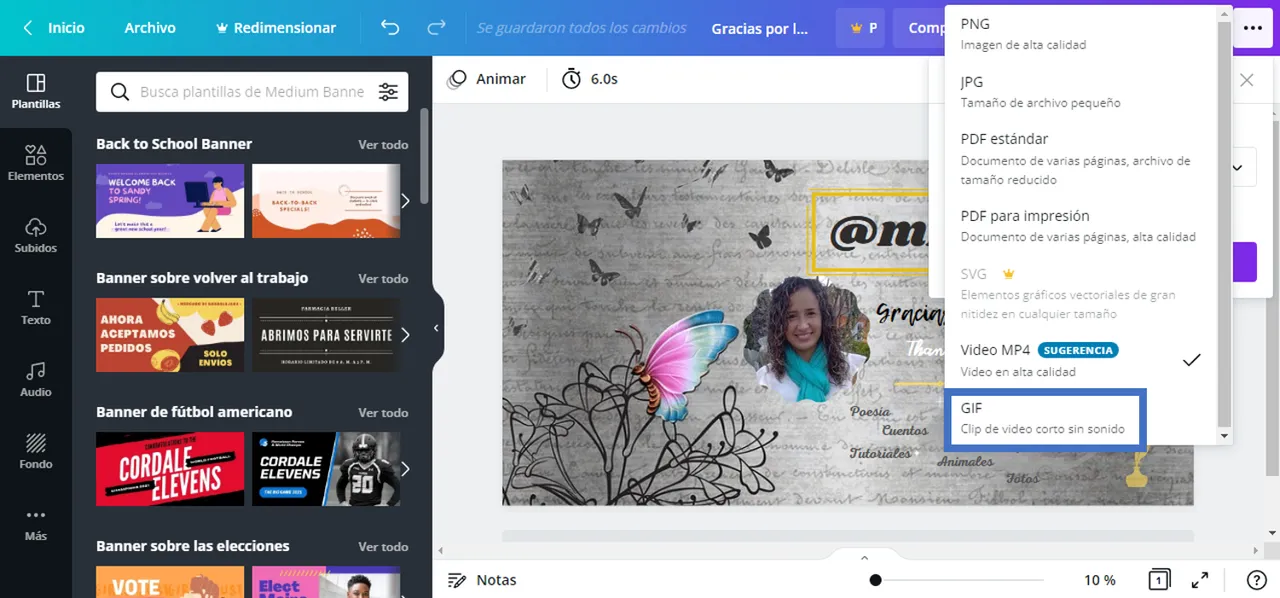Open the Subidos uploads panel
The image size is (1280, 598).
(36, 235)
